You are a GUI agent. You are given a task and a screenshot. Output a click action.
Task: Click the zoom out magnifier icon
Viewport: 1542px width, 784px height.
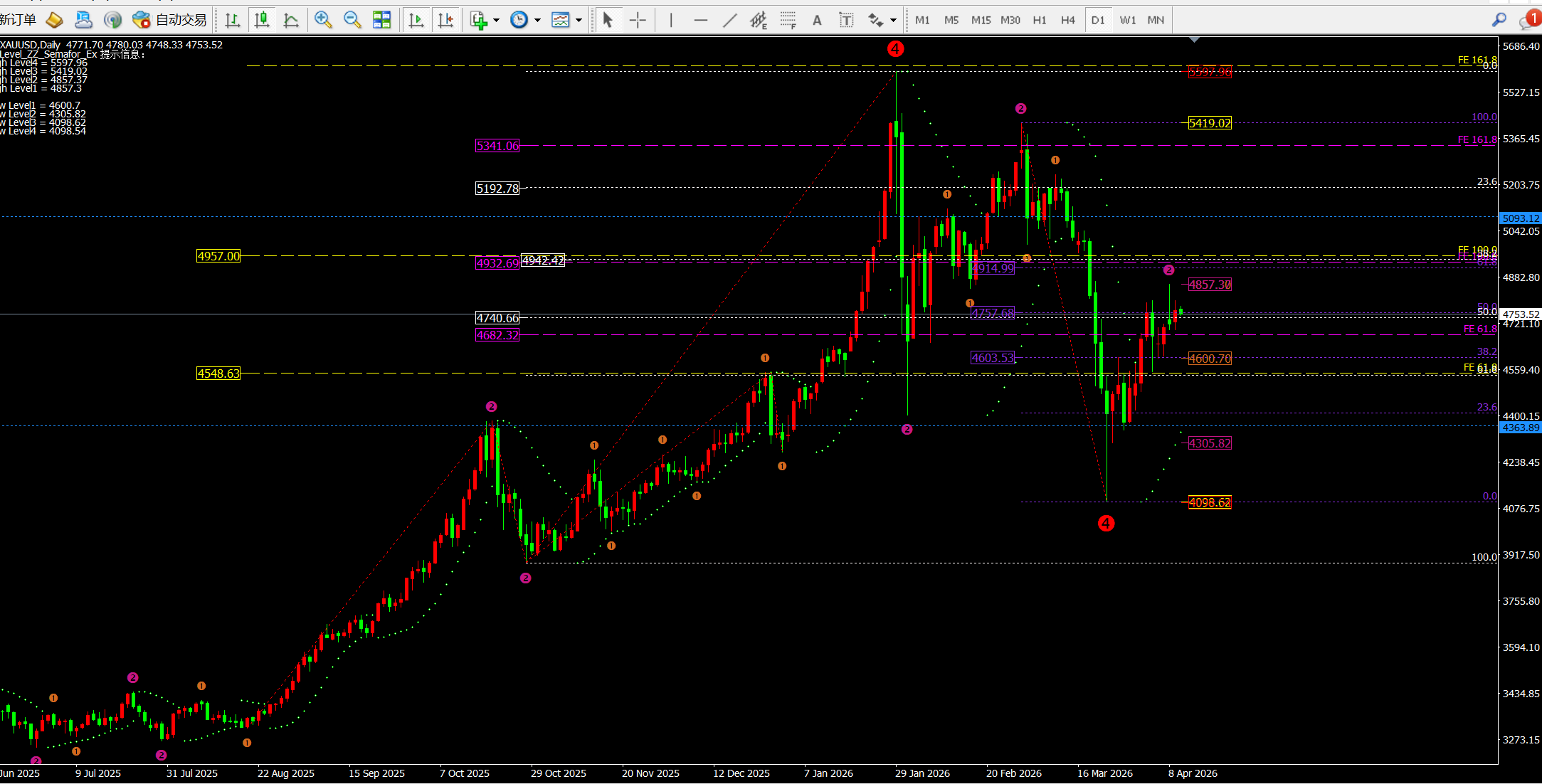(x=352, y=20)
